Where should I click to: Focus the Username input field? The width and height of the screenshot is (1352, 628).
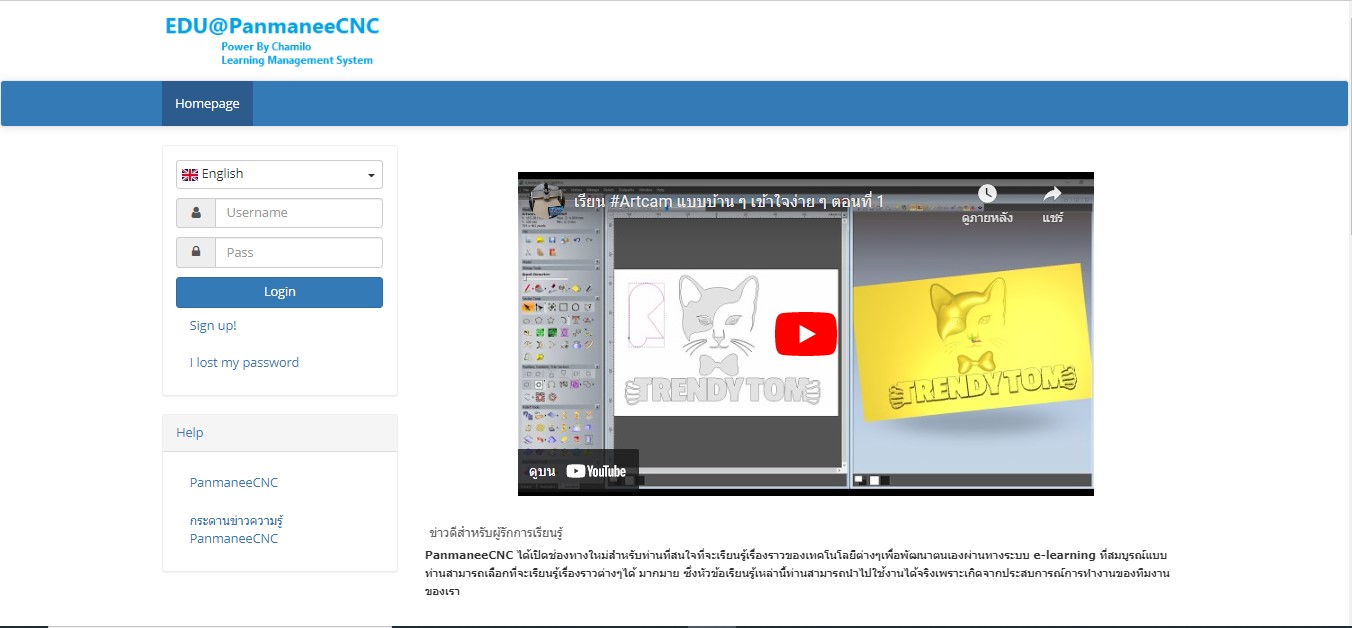tap(298, 213)
